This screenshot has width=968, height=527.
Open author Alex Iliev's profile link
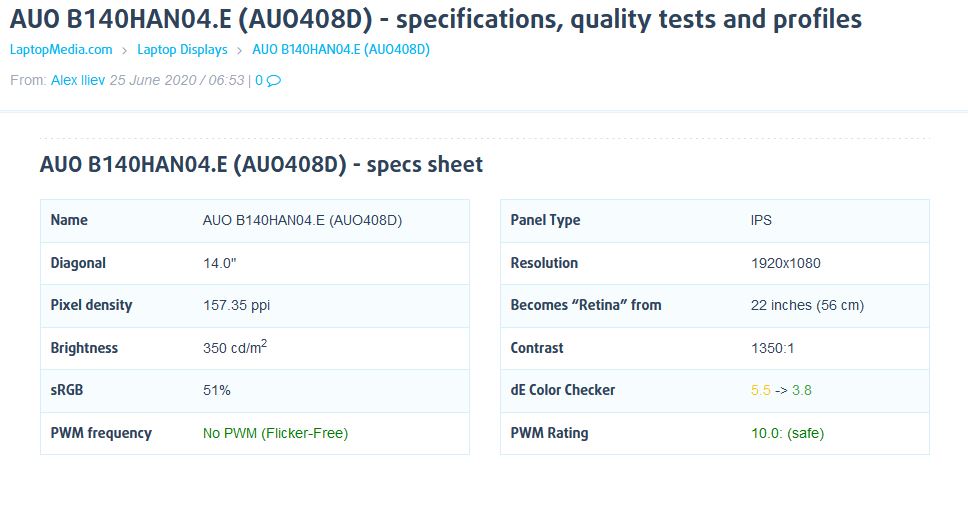click(x=78, y=80)
